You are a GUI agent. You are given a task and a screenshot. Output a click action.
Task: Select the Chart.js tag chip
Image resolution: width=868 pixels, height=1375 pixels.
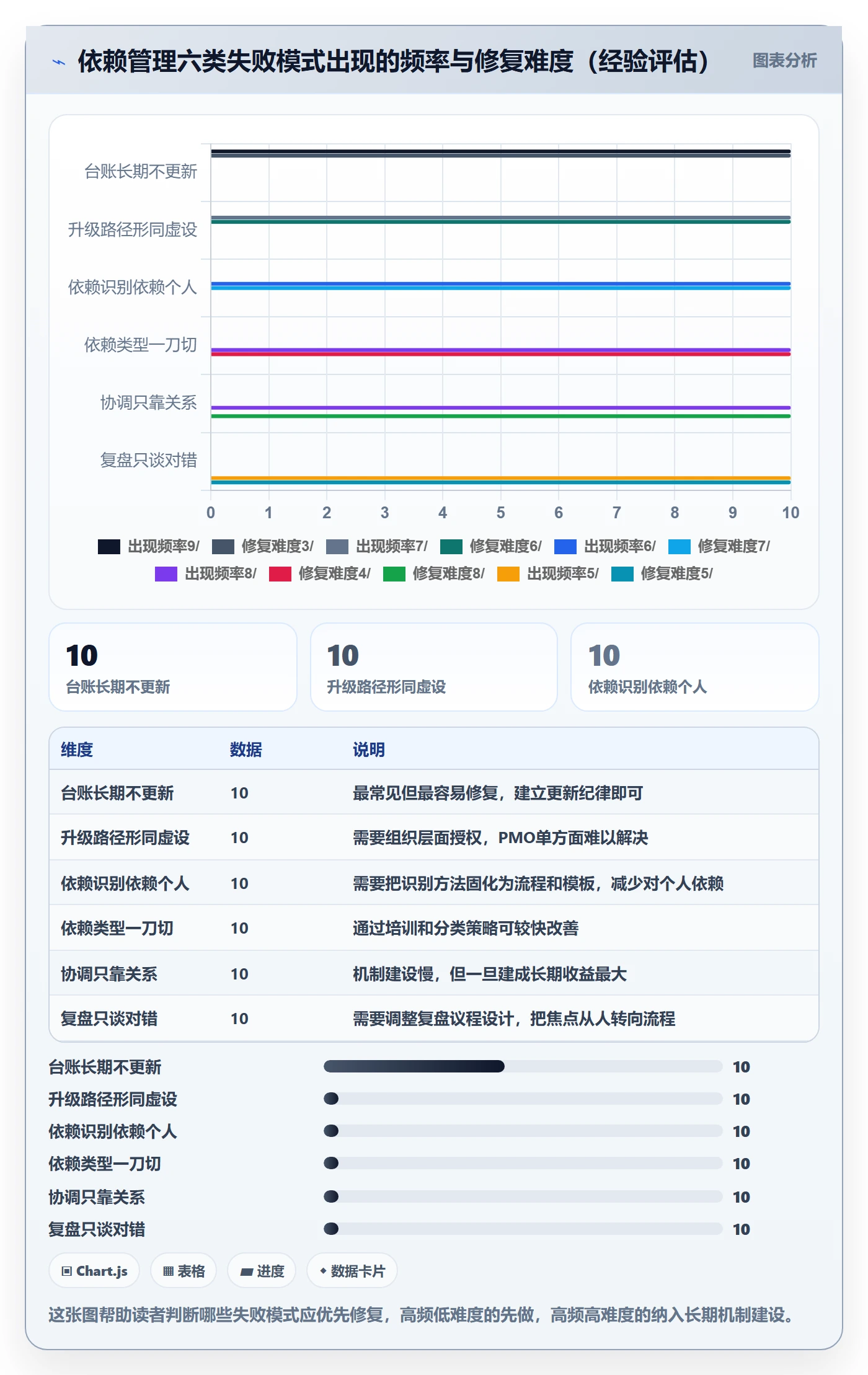click(x=94, y=1271)
